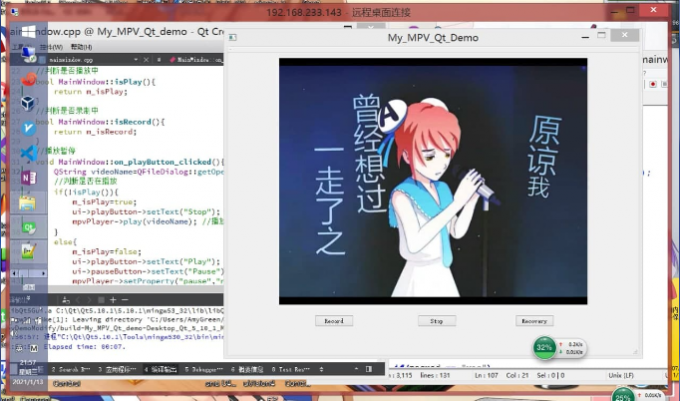Open the output pane selector up-down arrows
Image resolution: width=680 pixels, height=401 pixels.
tap(321, 369)
